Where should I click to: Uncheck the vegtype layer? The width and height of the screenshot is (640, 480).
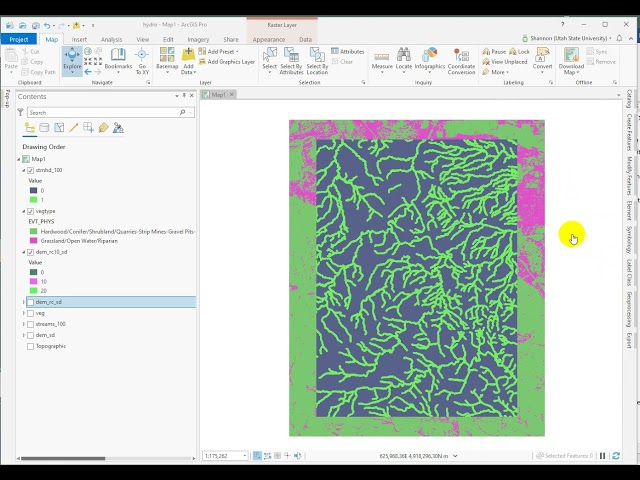click(30, 211)
